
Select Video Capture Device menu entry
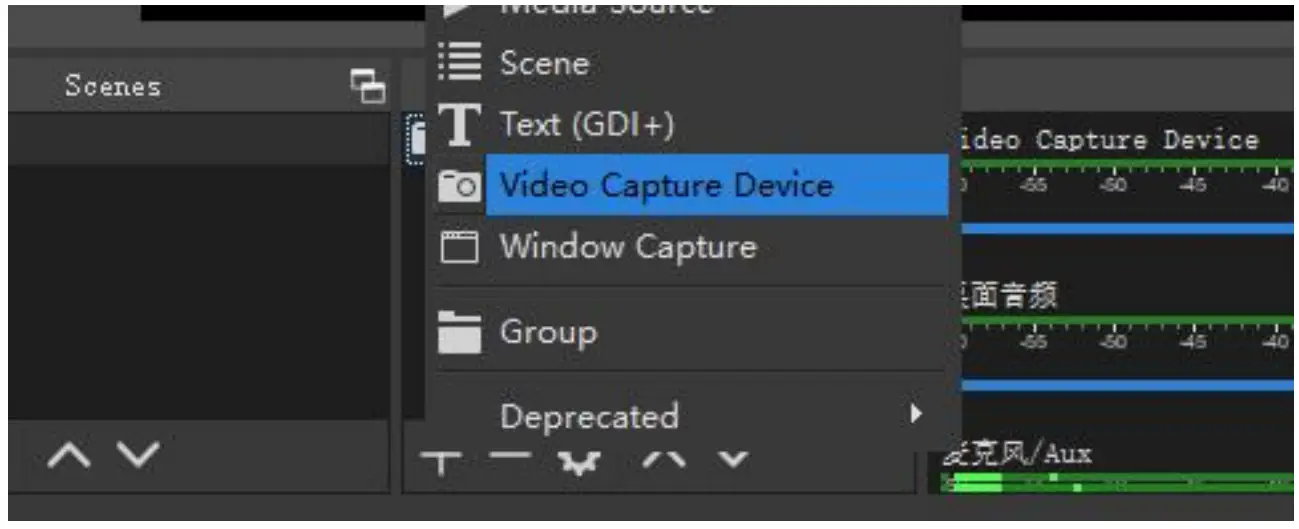click(x=666, y=185)
